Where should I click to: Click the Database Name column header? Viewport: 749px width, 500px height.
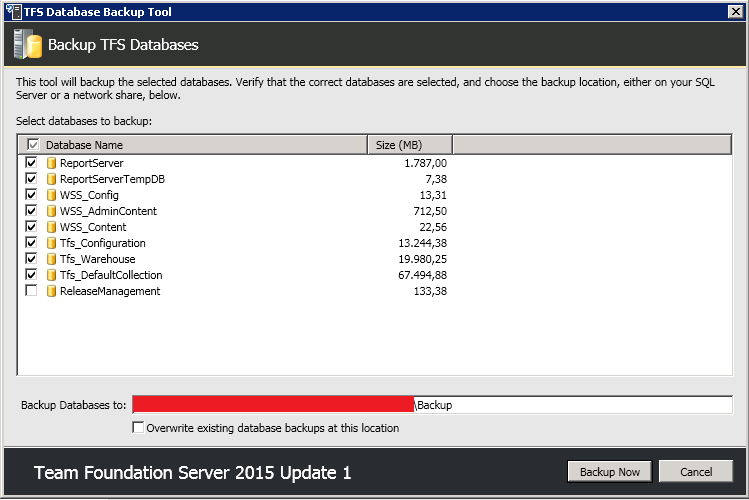(x=193, y=145)
